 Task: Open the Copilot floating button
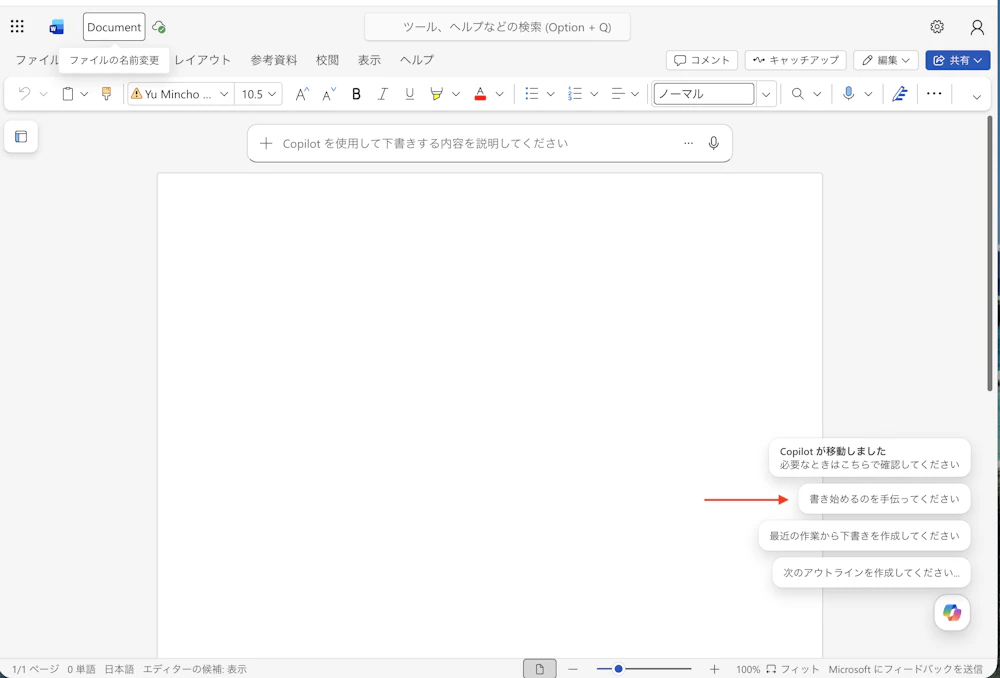tap(952, 613)
